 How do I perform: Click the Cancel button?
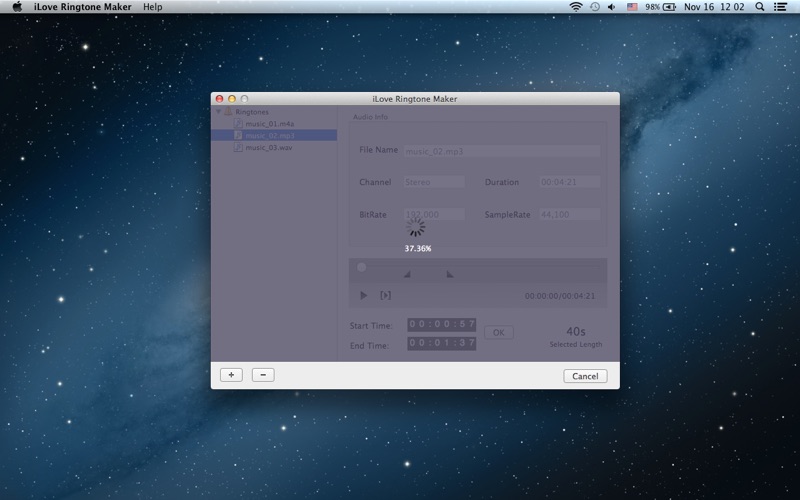585,376
